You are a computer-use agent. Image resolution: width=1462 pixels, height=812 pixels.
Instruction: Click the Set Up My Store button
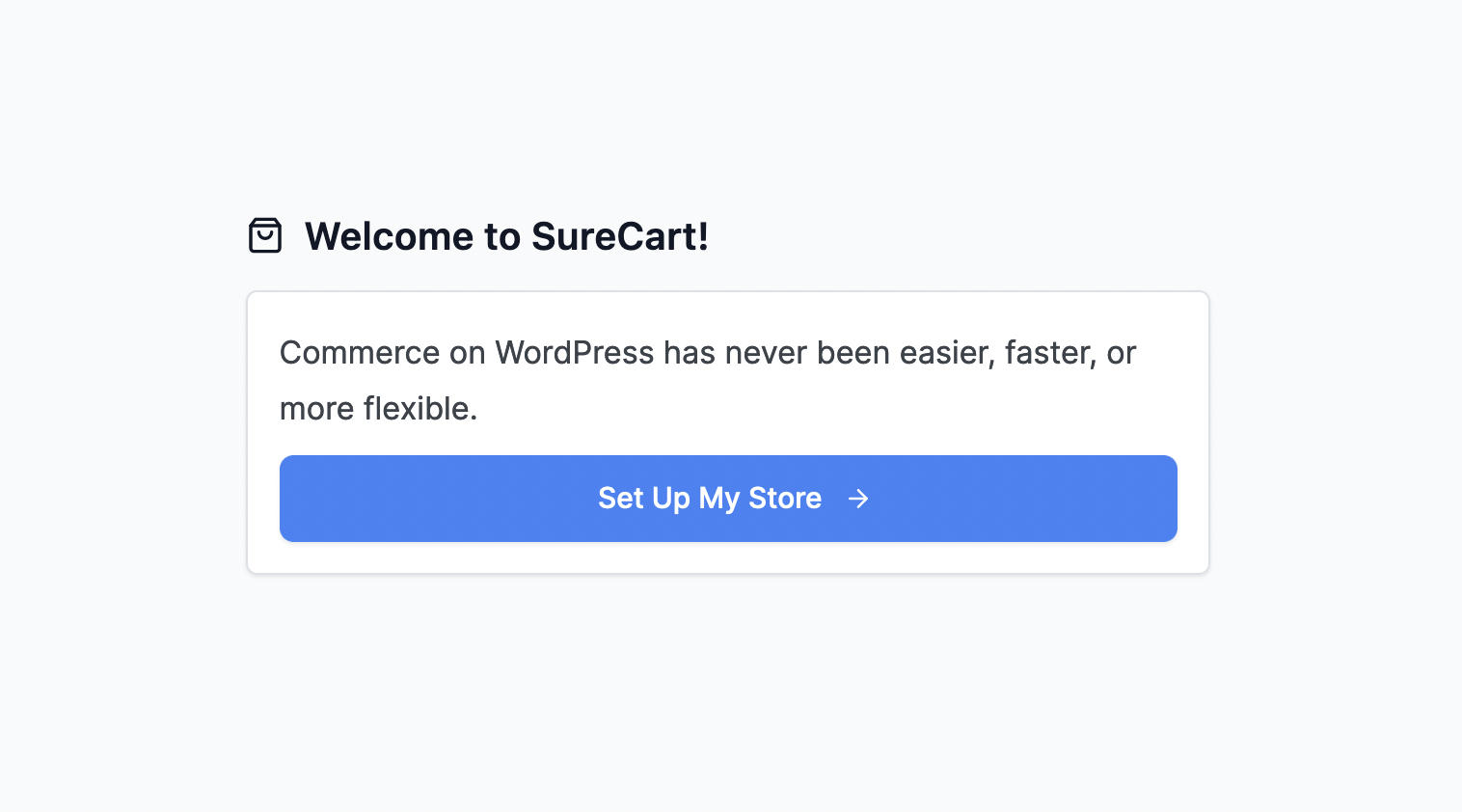tap(728, 499)
